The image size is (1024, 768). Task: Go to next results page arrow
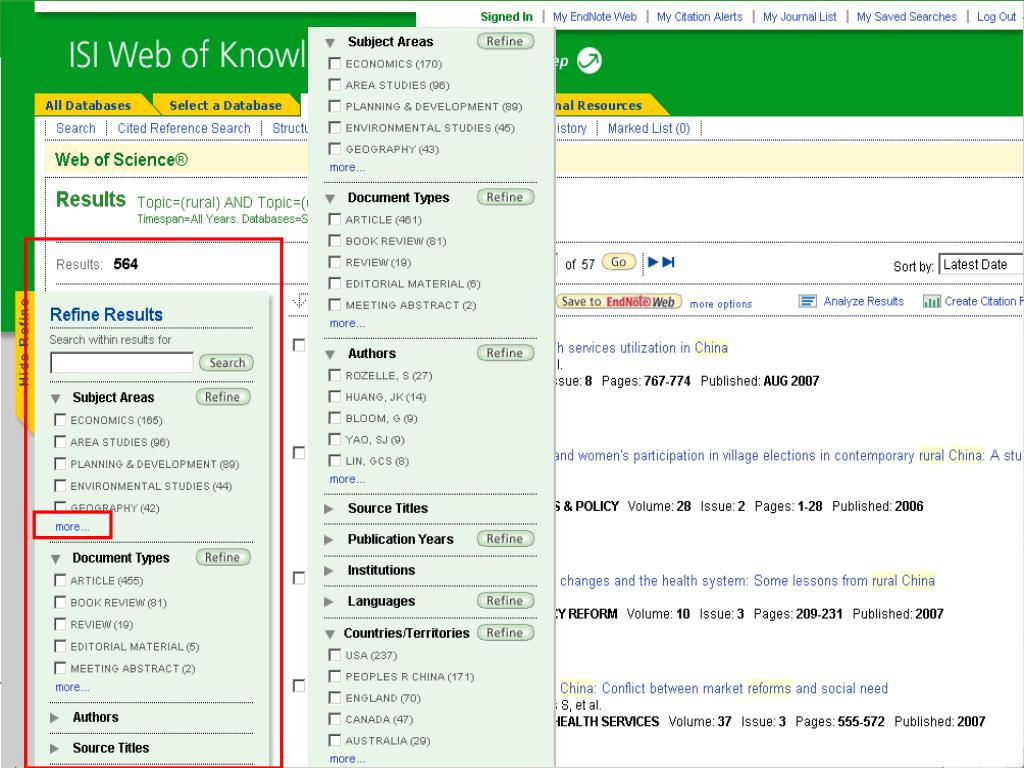pyautogui.click(x=652, y=262)
